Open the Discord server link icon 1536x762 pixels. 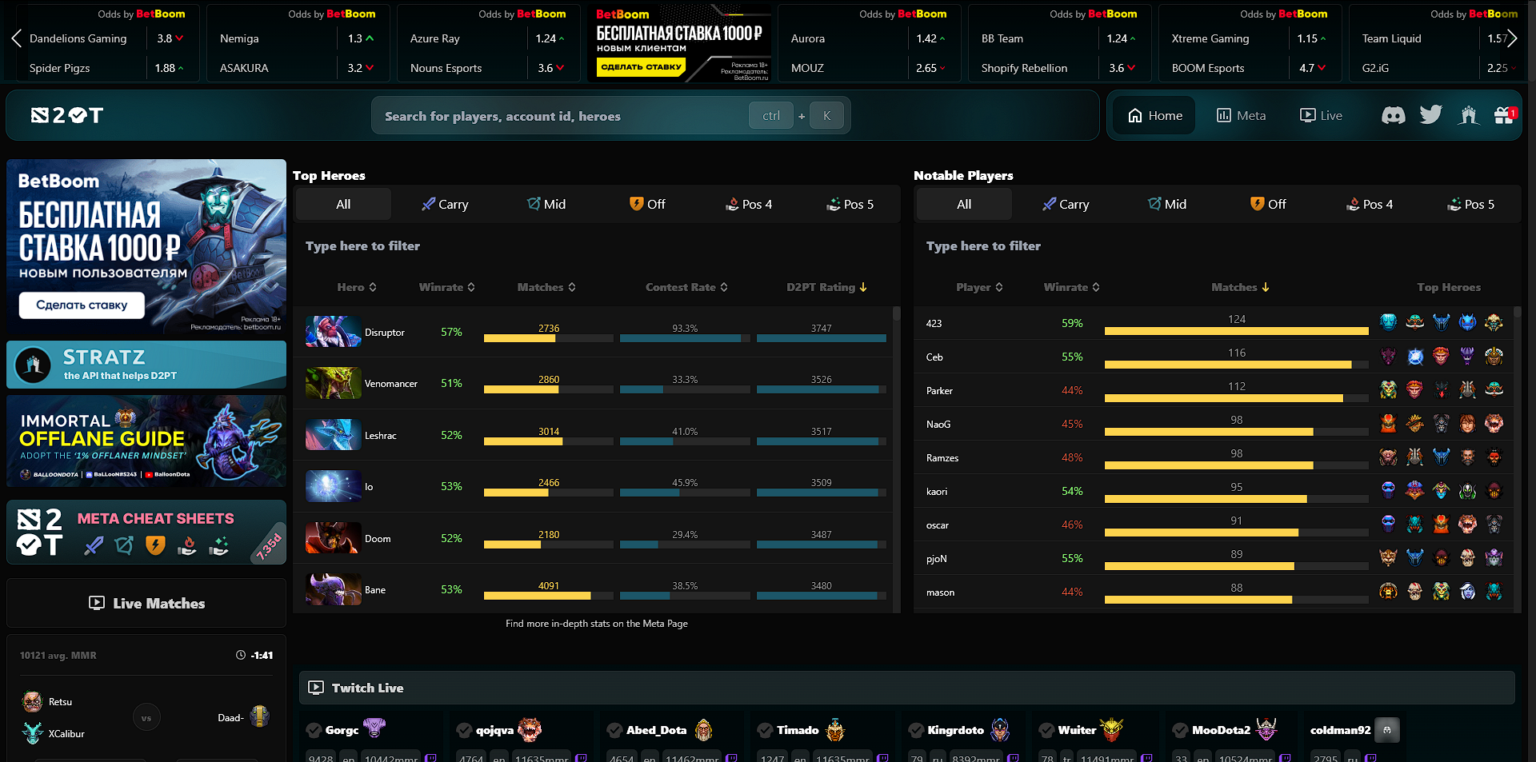click(x=1393, y=115)
